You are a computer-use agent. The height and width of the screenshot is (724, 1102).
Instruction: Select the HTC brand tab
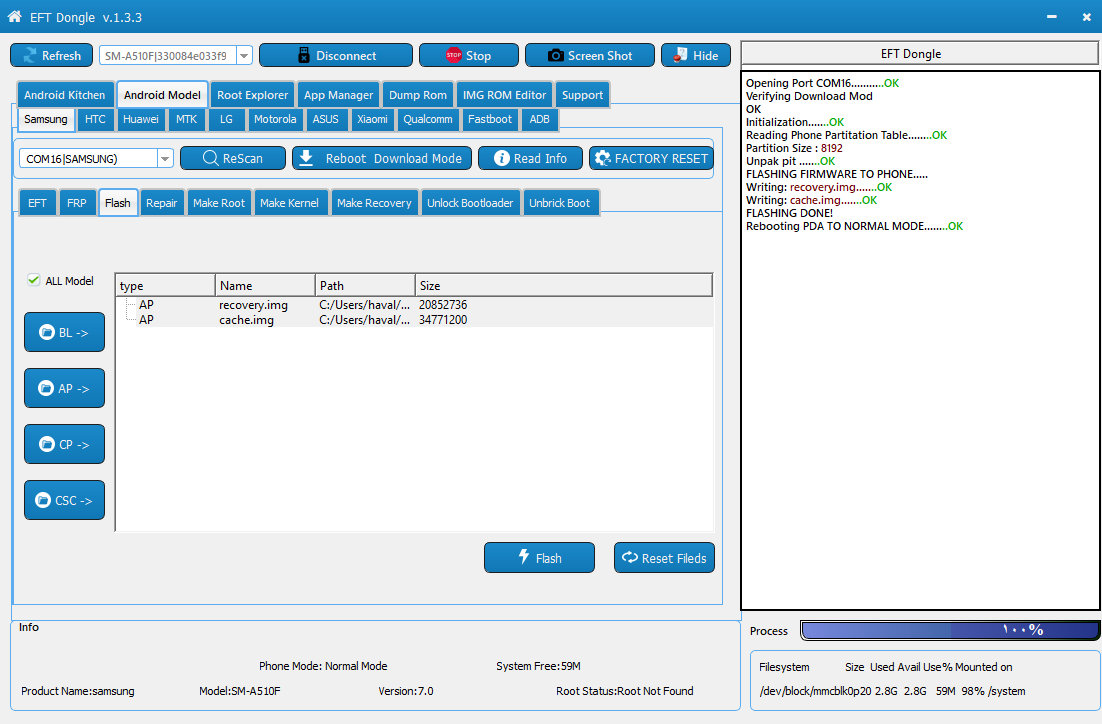tap(96, 119)
